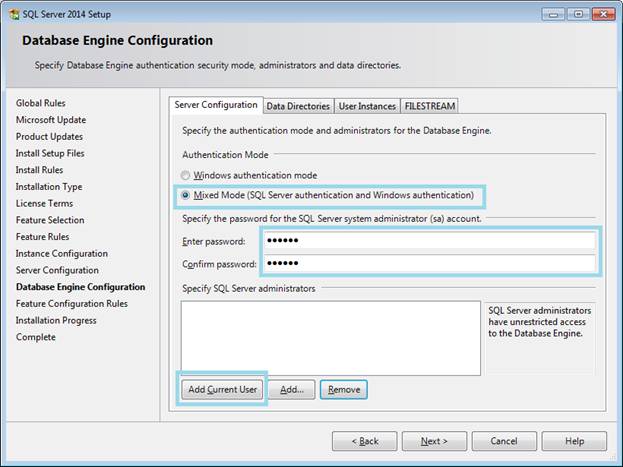623x467 pixels.
Task: Select Mixed Mode authentication radio button
Action: (x=185, y=195)
